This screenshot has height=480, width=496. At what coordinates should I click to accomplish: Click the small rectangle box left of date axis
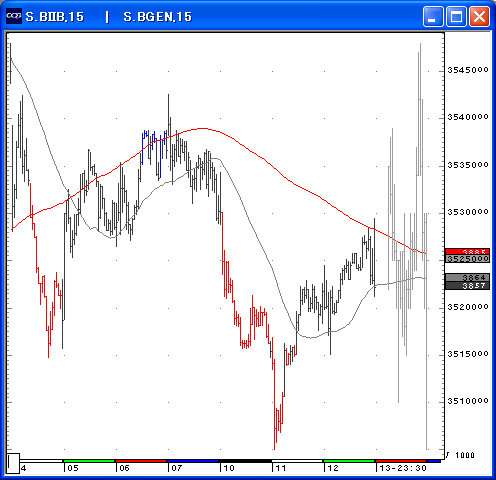click(x=13, y=463)
